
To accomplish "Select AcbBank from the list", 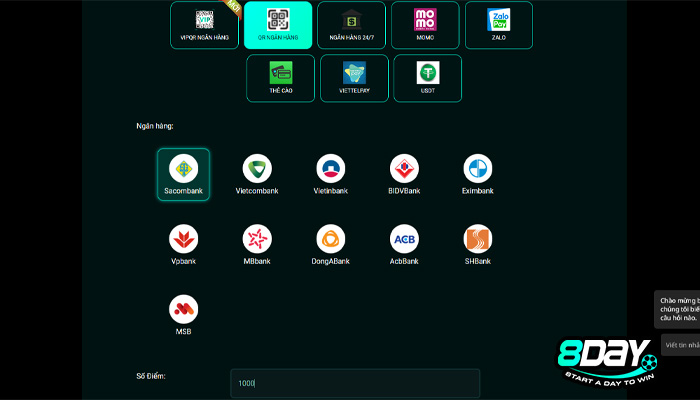I will (404, 239).
